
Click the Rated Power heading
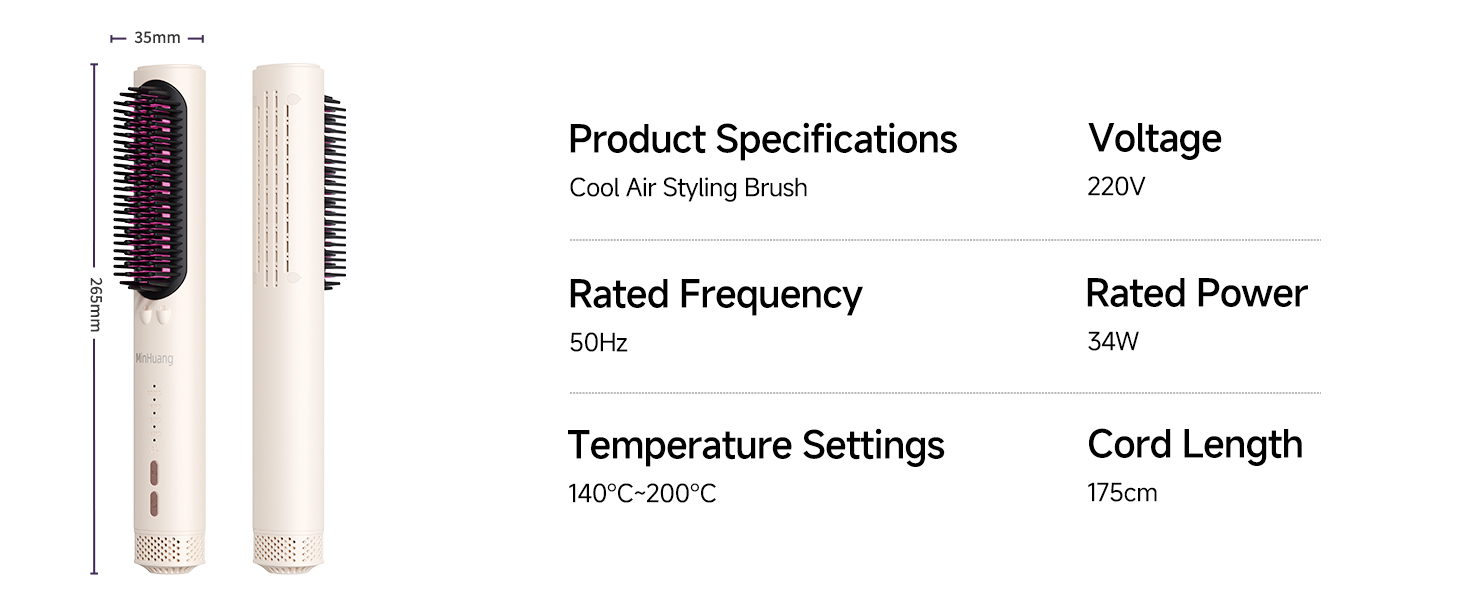click(x=1196, y=293)
